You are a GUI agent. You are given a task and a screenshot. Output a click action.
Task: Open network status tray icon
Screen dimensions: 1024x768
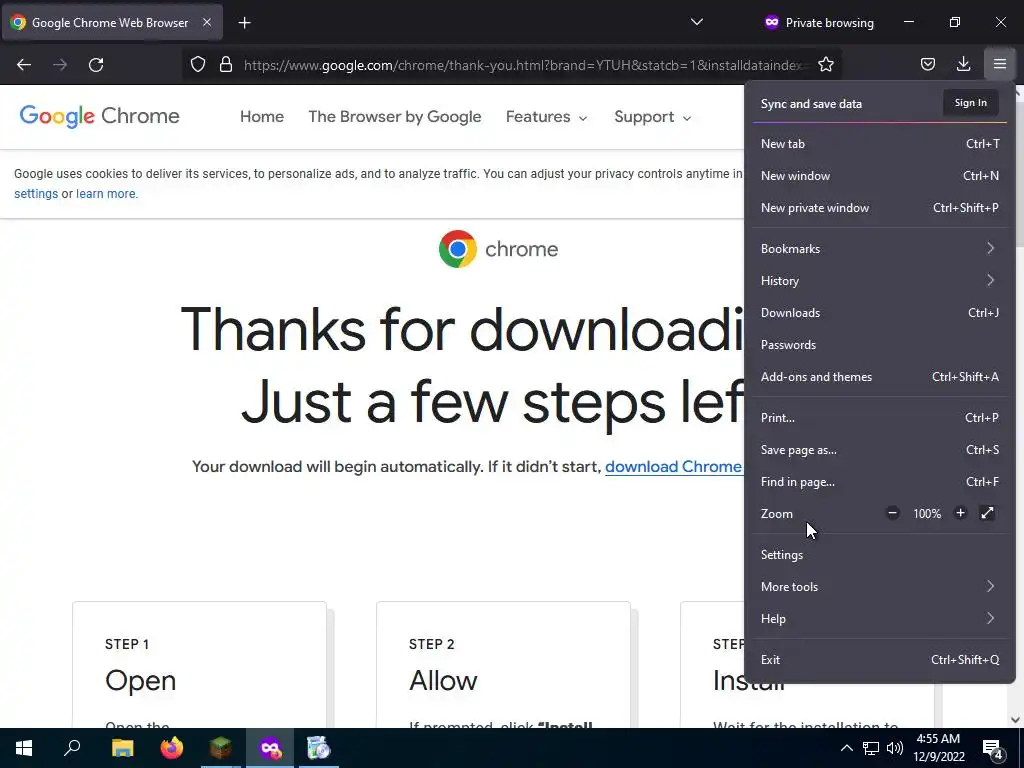coord(871,748)
